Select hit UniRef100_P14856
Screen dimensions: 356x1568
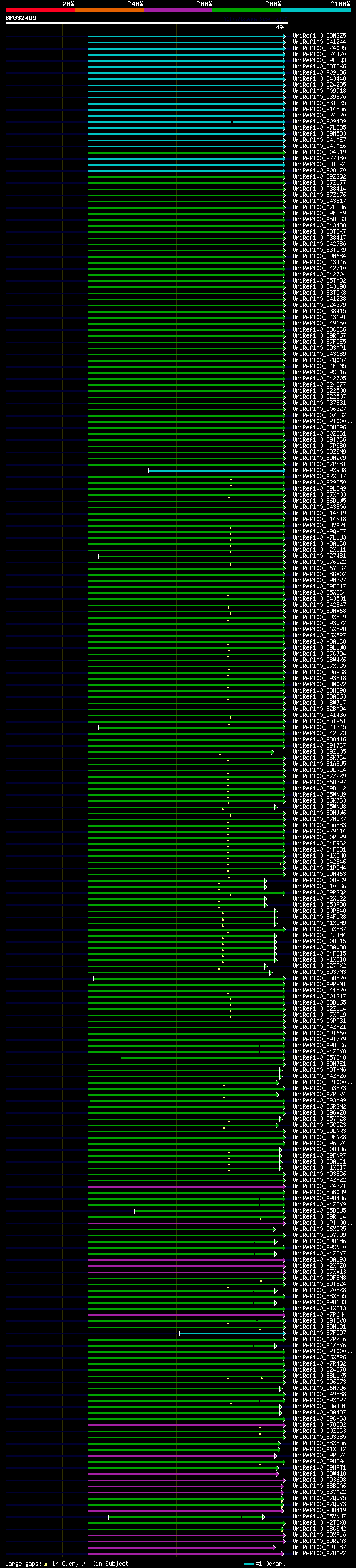tap(319, 110)
